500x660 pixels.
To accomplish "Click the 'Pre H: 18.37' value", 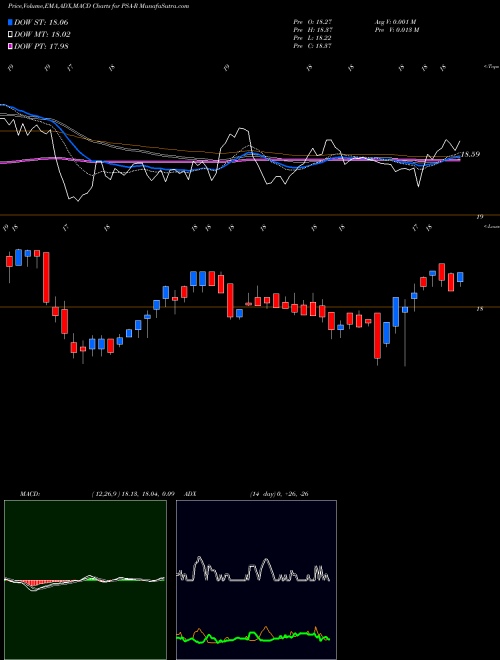I will tap(313, 29).
